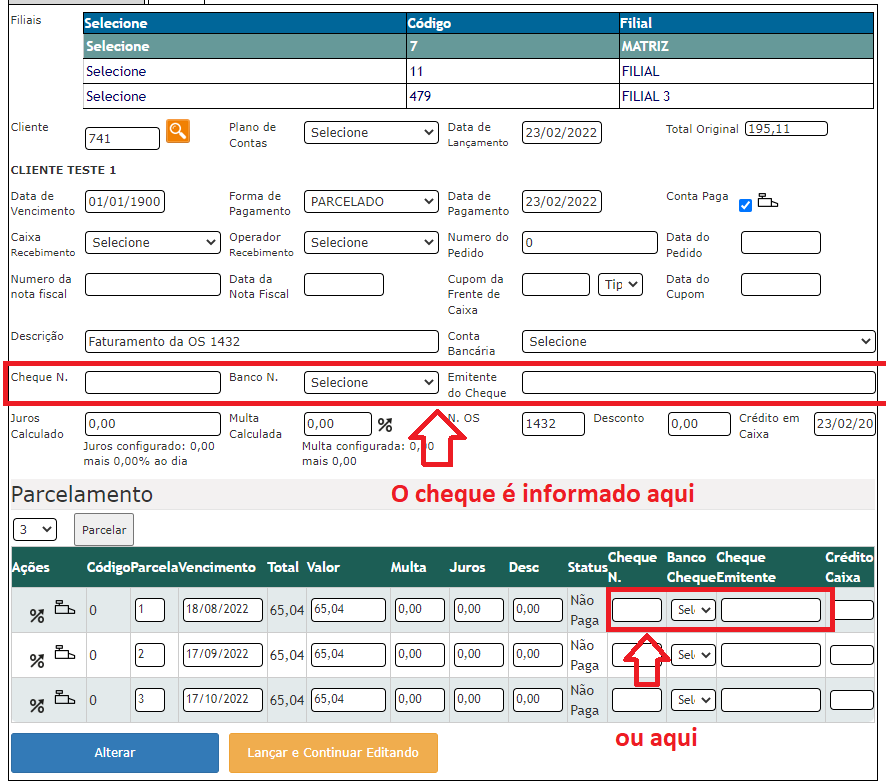
Task: Open the Plano de Contas dropdown
Action: point(371,133)
